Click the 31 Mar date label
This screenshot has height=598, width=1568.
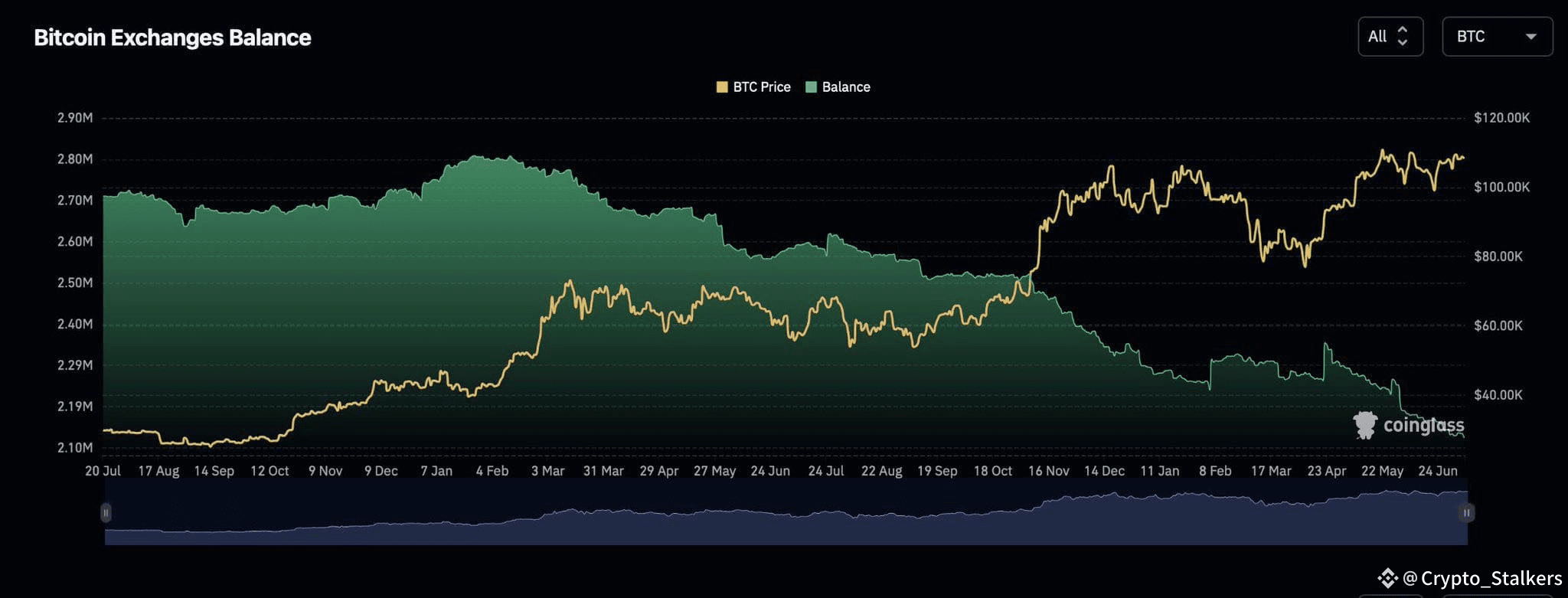(603, 471)
